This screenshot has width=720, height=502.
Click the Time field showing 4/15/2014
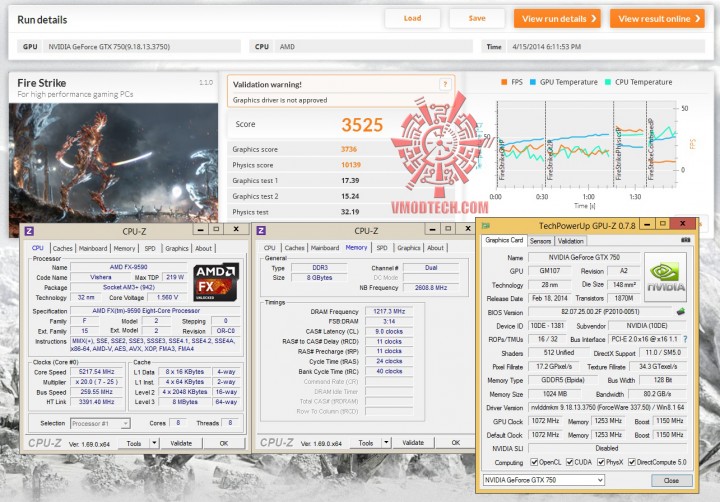coord(606,46)
